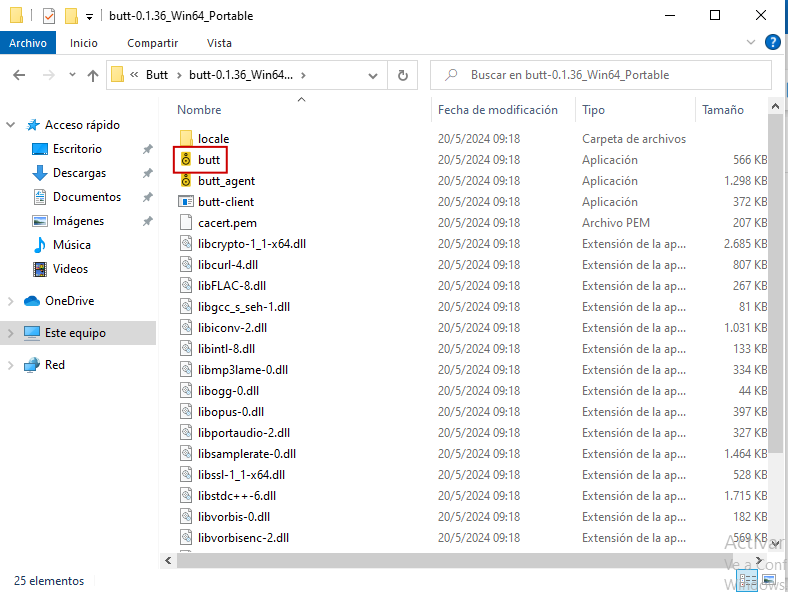The width and height of the screenshot is (788, 592).
Task: Open Descargas from quick access
Action: [x=79, y=173]
